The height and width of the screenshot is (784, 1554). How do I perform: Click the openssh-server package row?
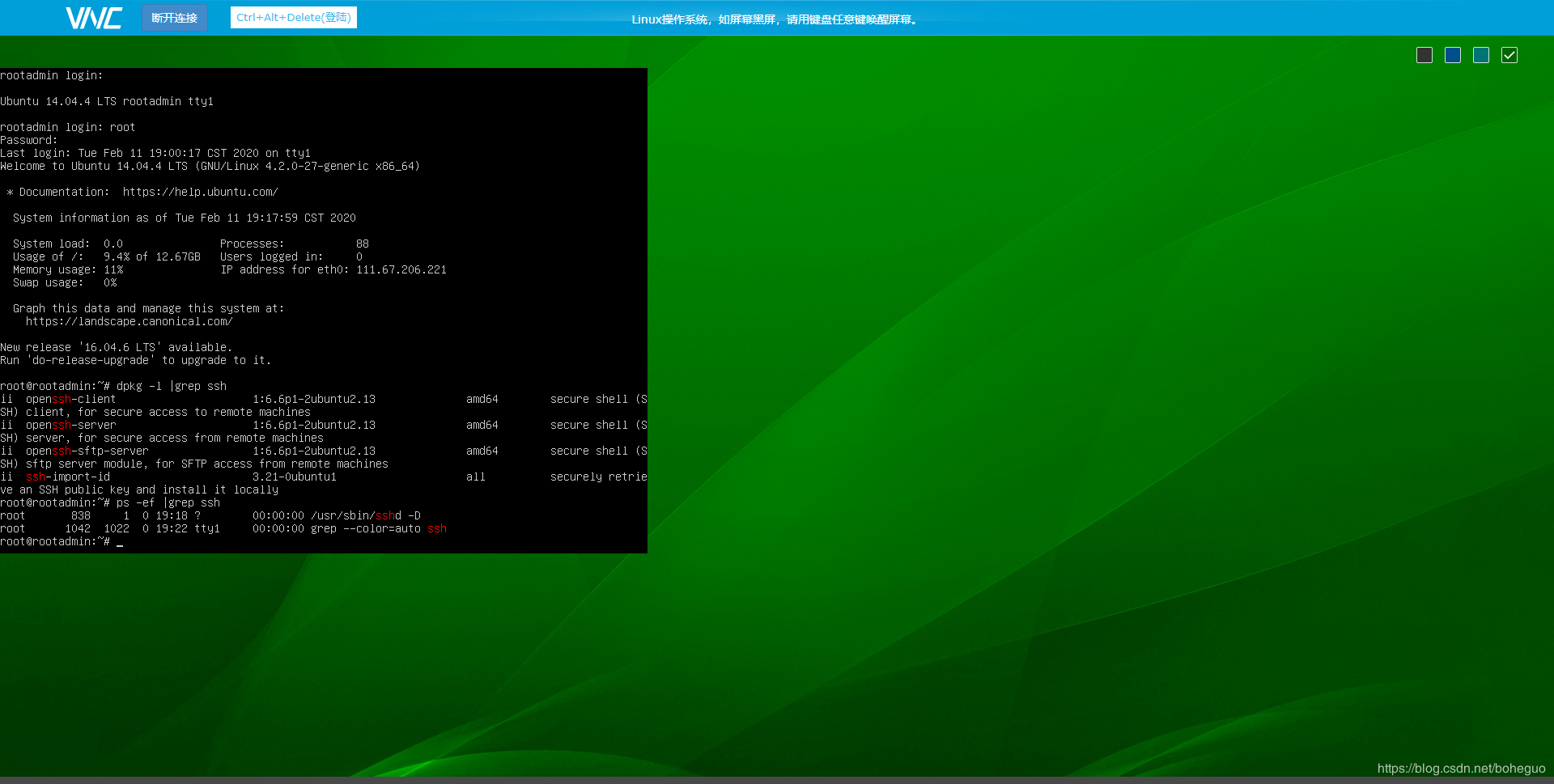(324, 425)
